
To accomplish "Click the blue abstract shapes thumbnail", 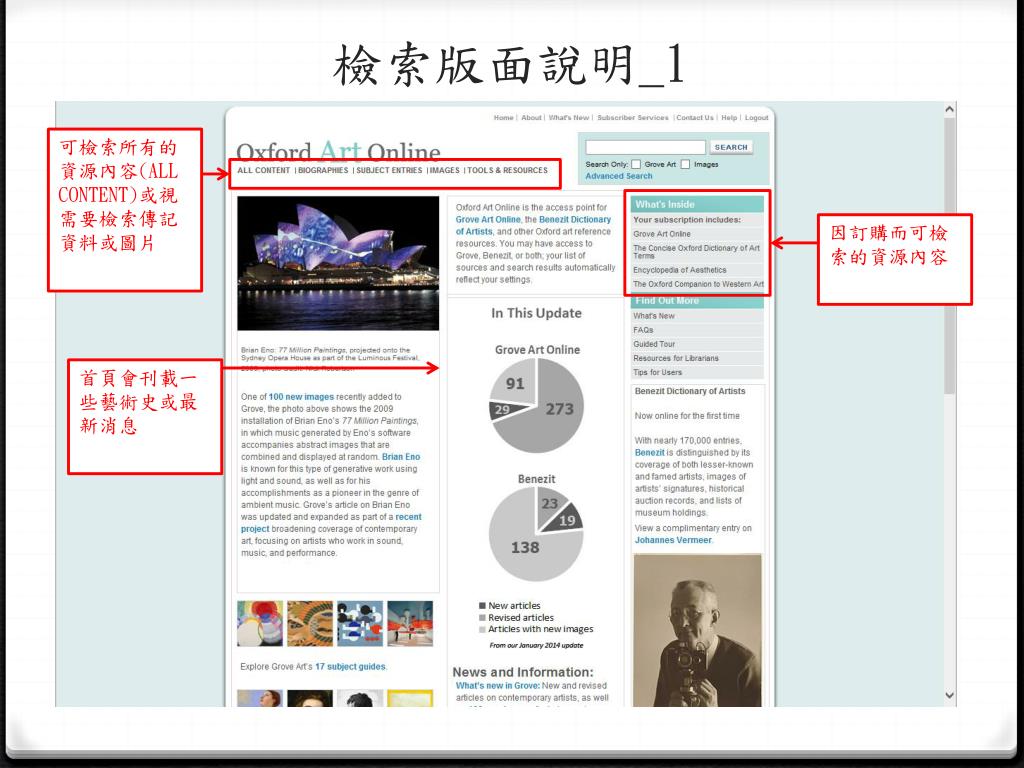I will (x=360, y=624).
